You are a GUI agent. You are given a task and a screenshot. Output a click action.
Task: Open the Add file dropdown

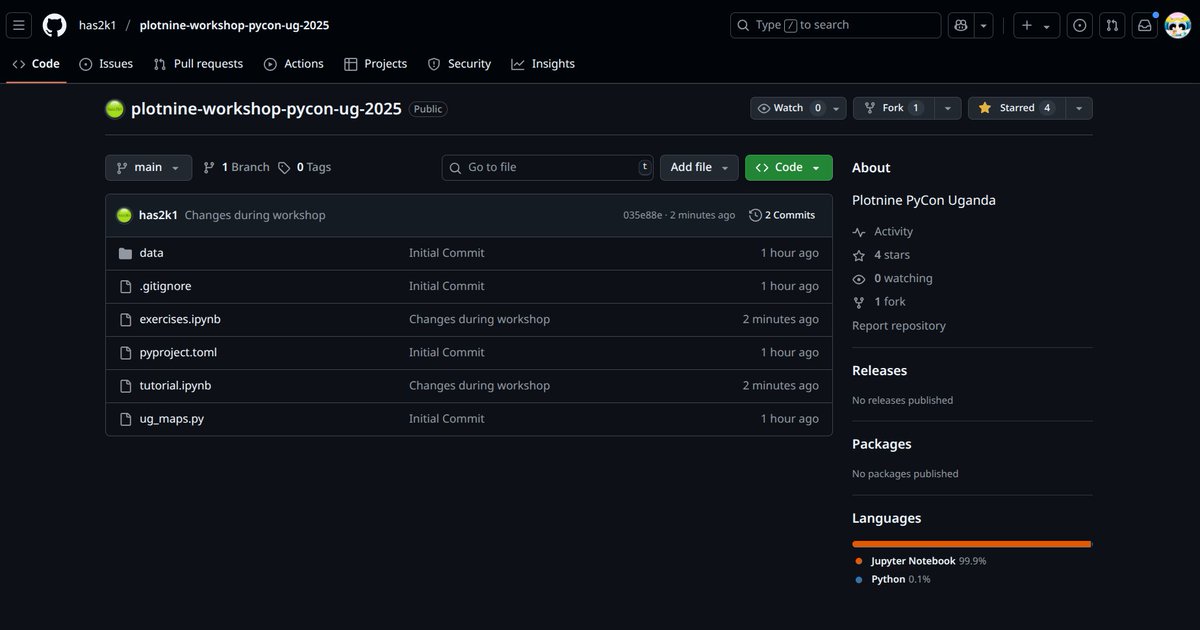tap(699, 168)
